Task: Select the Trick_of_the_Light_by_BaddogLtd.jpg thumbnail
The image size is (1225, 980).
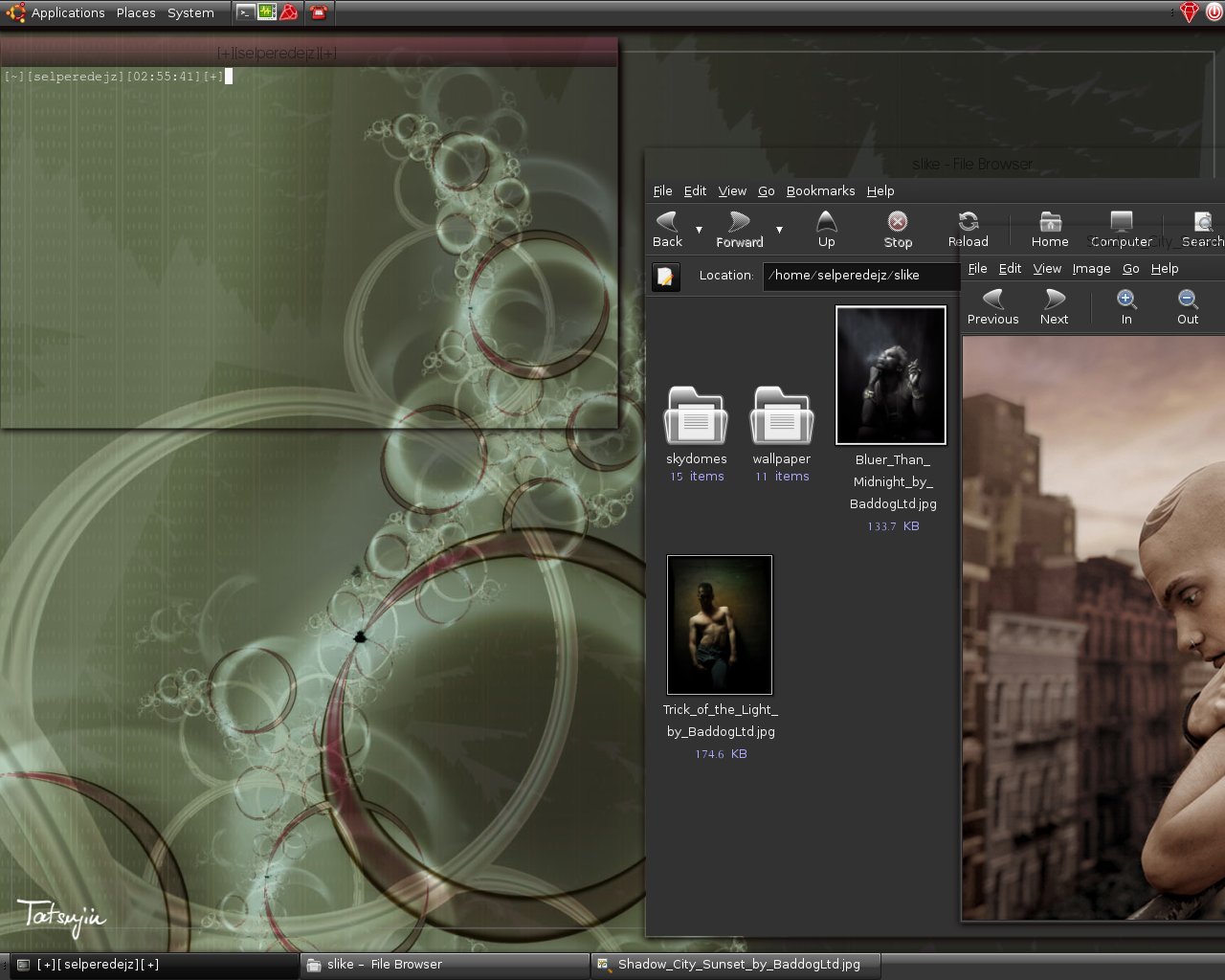Action: click(x=720, y=625)
